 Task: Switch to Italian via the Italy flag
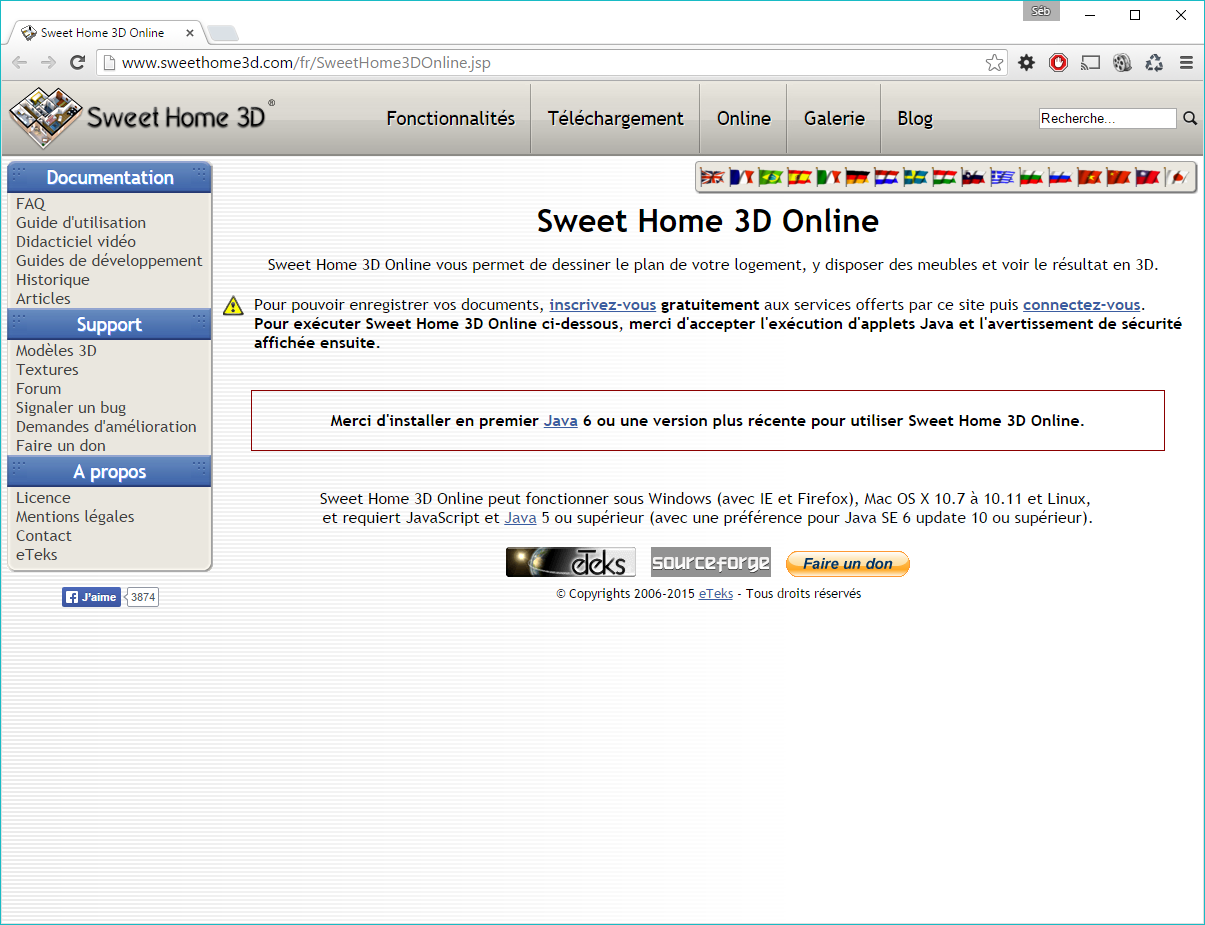(x=828, y=177)
